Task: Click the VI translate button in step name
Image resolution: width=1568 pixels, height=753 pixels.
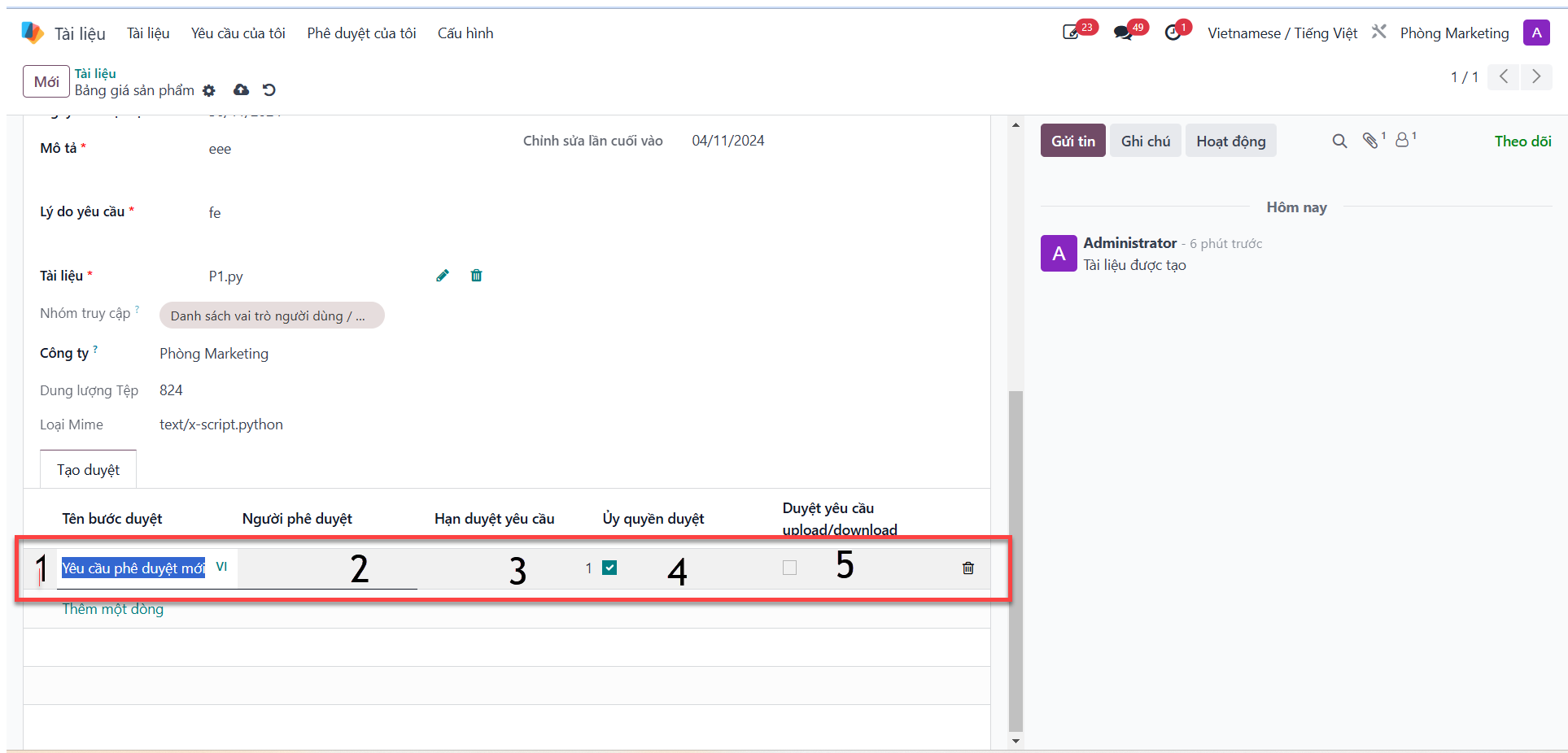Action: tap(221, 567)
